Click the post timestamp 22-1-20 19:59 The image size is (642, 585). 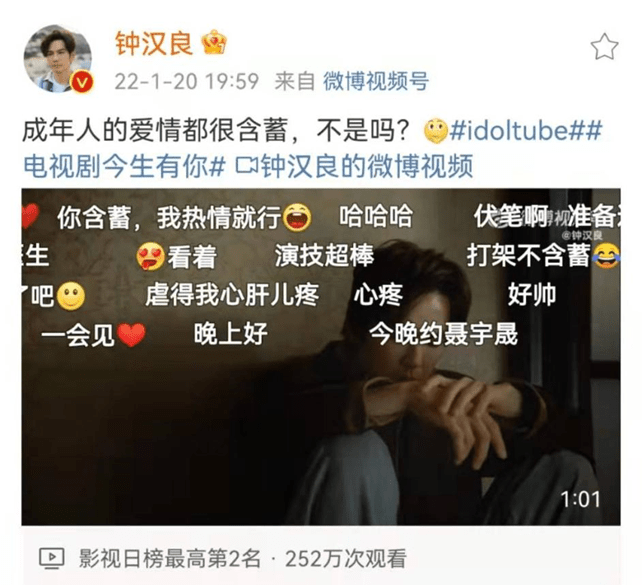coord(187,81)
